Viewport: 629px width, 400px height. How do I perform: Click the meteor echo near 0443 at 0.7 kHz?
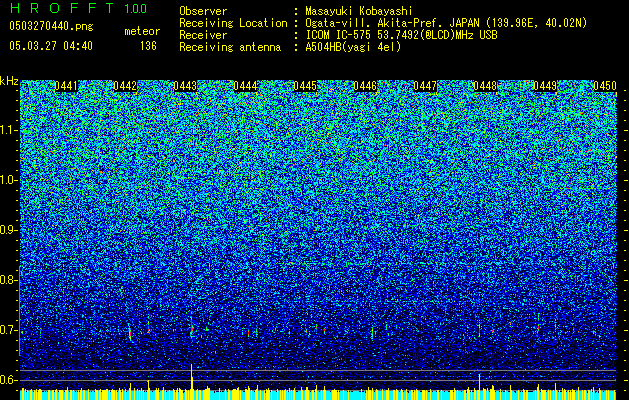[192, 327]
